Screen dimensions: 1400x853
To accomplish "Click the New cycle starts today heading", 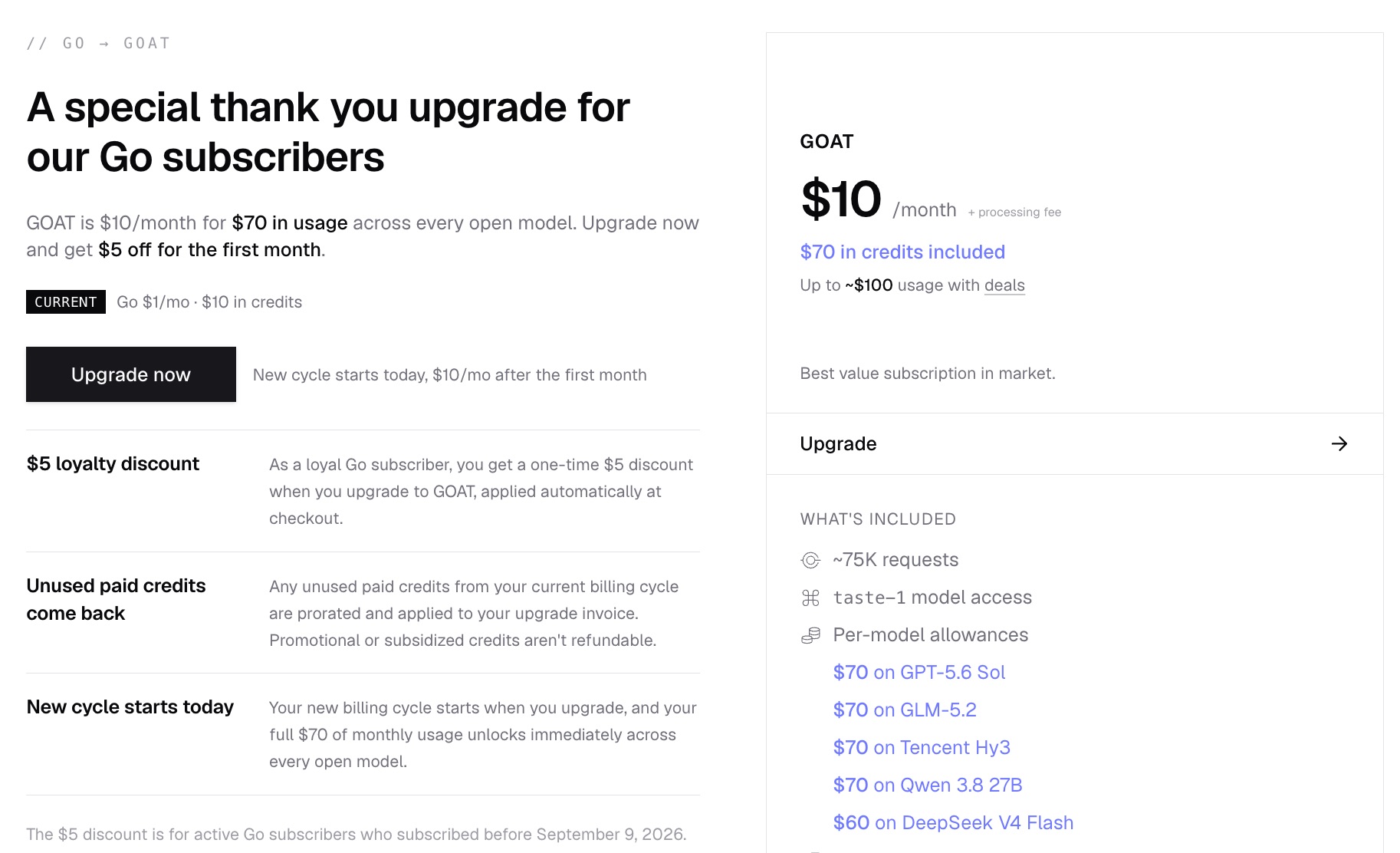I will click(130, 707).
